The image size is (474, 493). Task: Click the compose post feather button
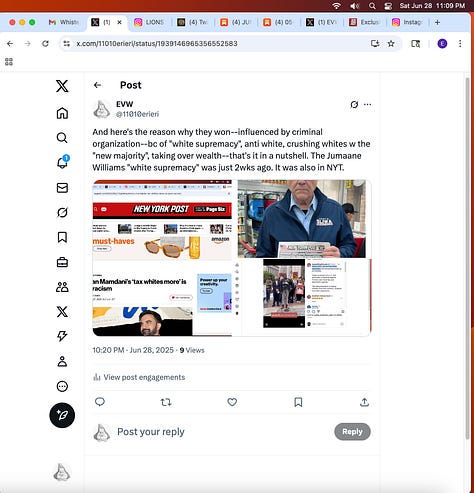tap(62, 415)
